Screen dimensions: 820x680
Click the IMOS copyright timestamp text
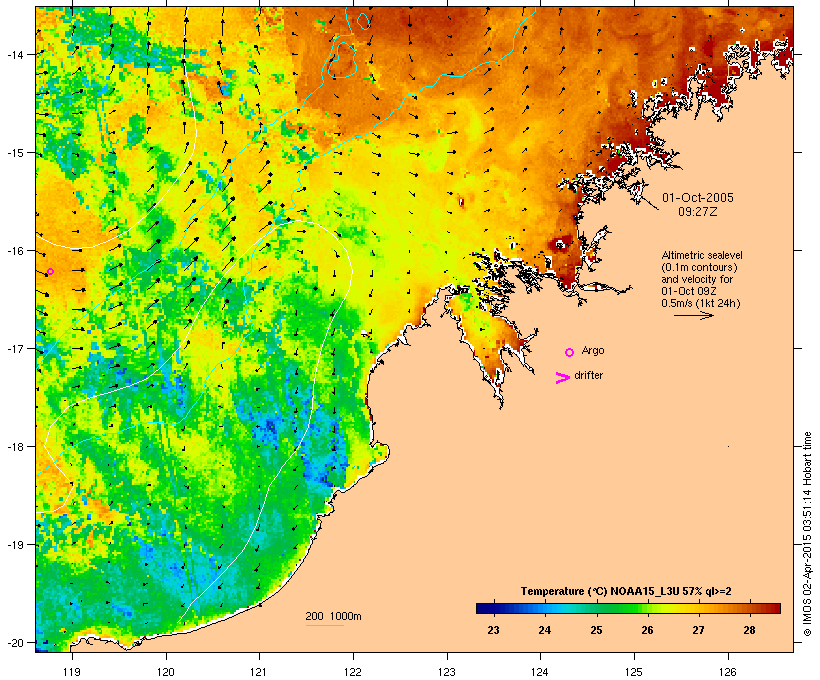click(807, 534)
